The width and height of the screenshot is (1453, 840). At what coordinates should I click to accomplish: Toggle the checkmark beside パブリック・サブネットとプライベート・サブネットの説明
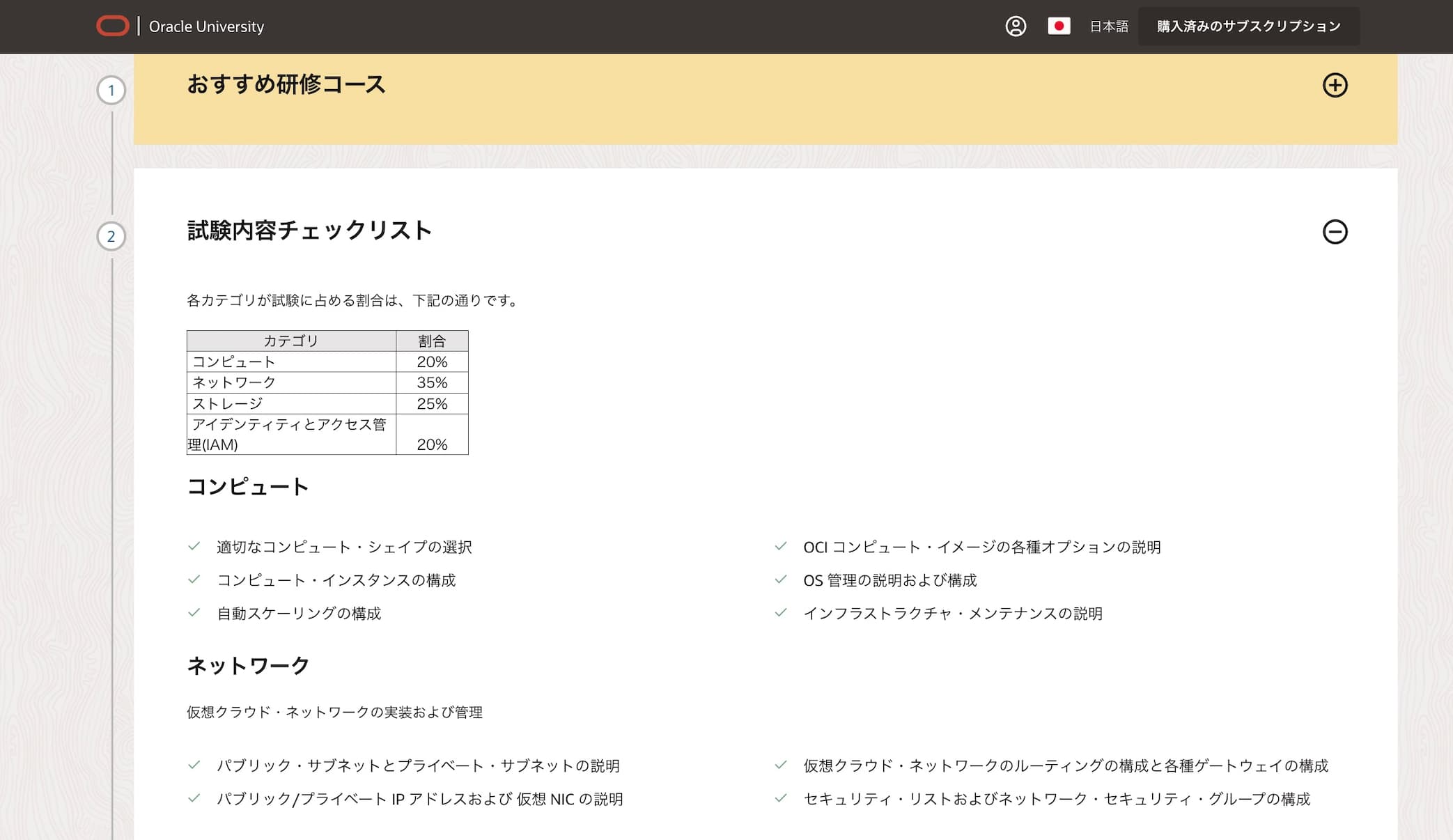click(194, 765)
